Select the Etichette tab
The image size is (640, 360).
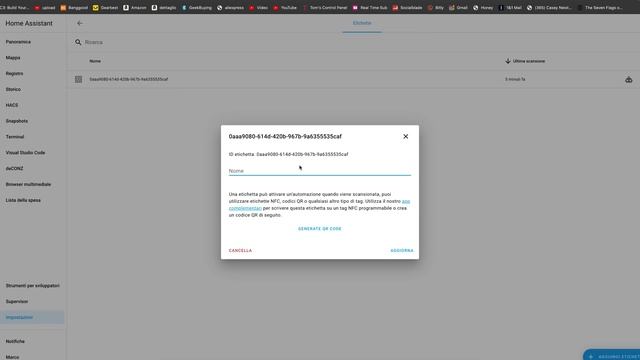coord(362,23)
